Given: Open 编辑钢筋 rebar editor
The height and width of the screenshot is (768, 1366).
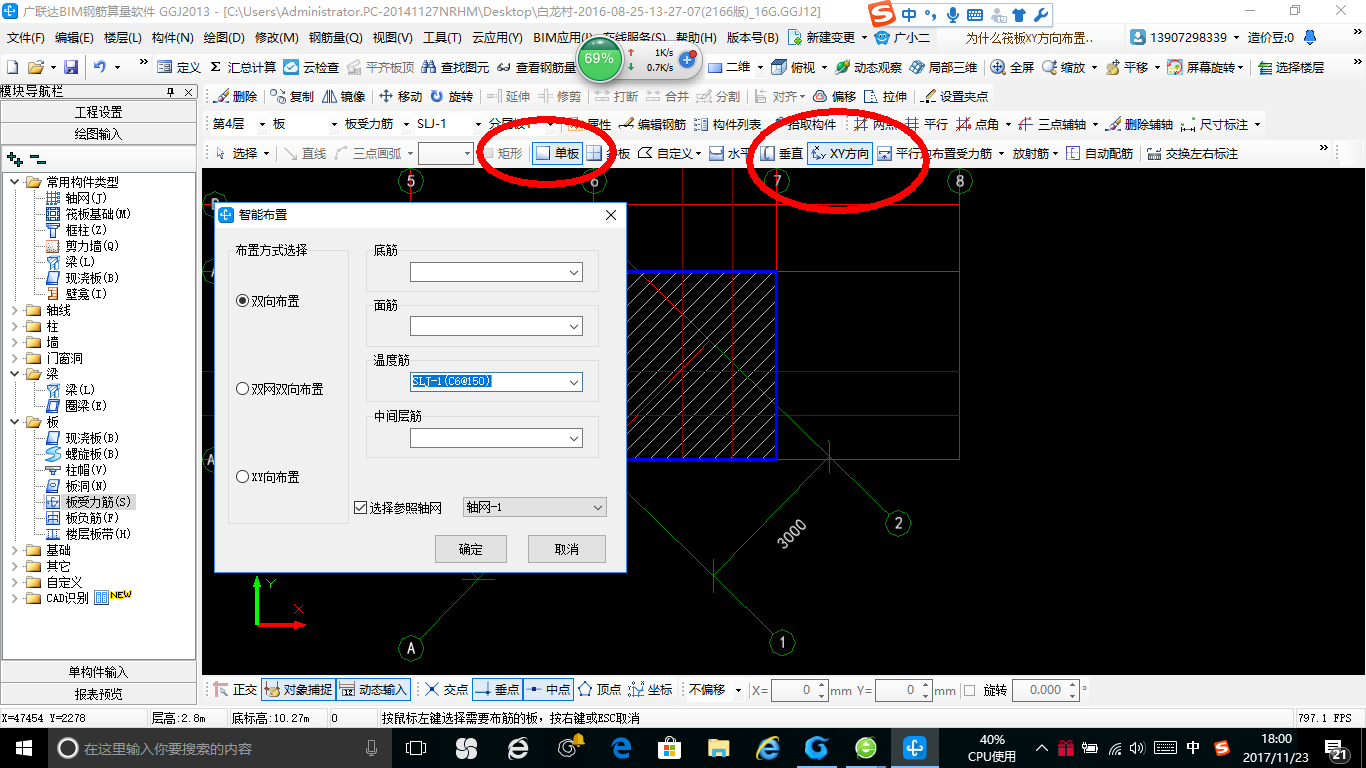Looking at the screenshot, I should pos(652,125).
